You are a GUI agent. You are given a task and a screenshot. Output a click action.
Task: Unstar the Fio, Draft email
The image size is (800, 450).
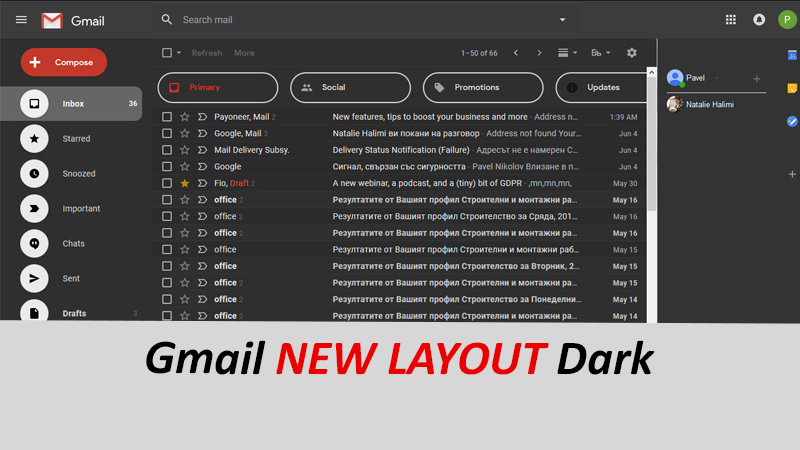click(x=185, y=183)
